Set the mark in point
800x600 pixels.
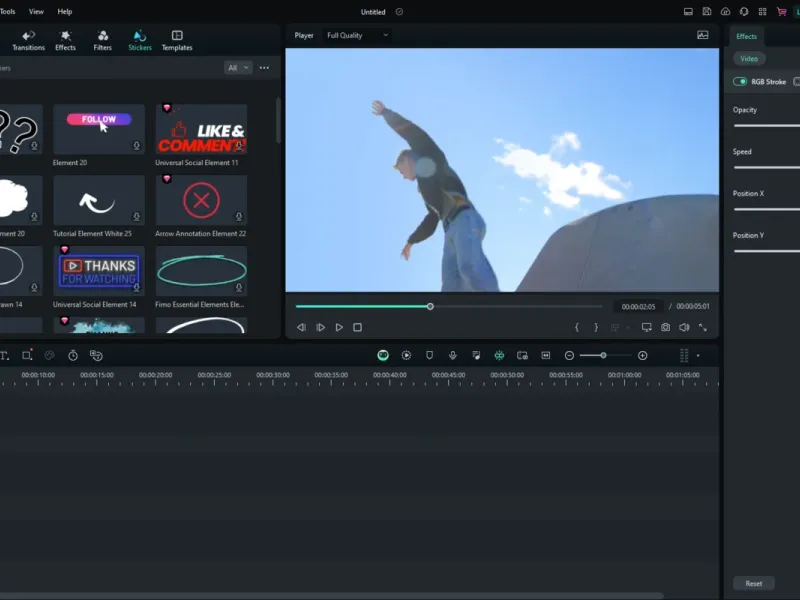click(577, 328)
